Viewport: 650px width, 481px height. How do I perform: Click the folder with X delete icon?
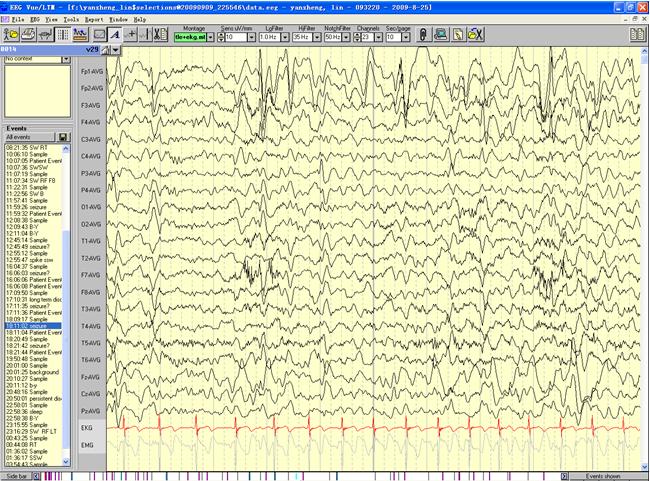[476, 35]
